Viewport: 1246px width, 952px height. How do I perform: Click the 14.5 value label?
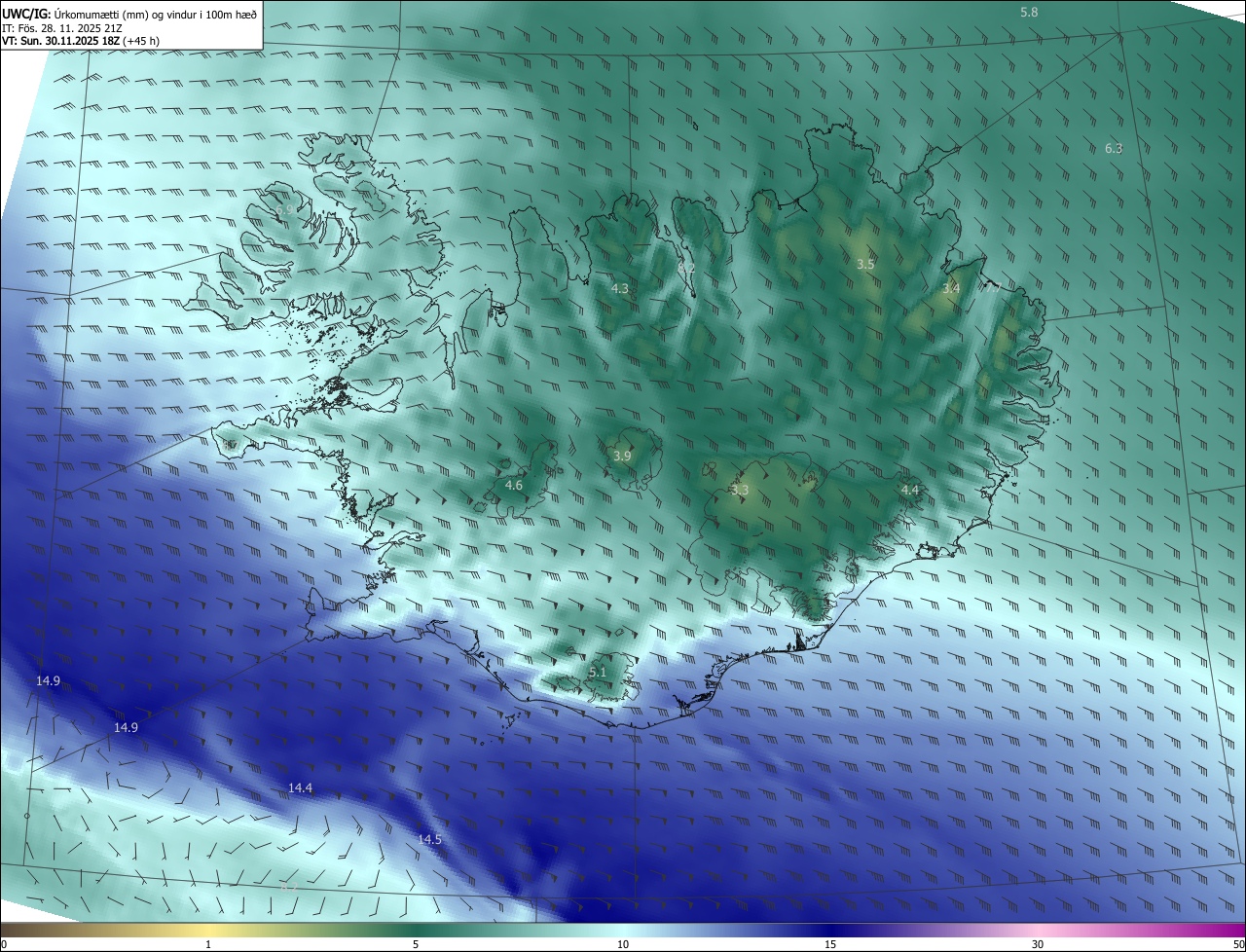click(x=429, y=839)
